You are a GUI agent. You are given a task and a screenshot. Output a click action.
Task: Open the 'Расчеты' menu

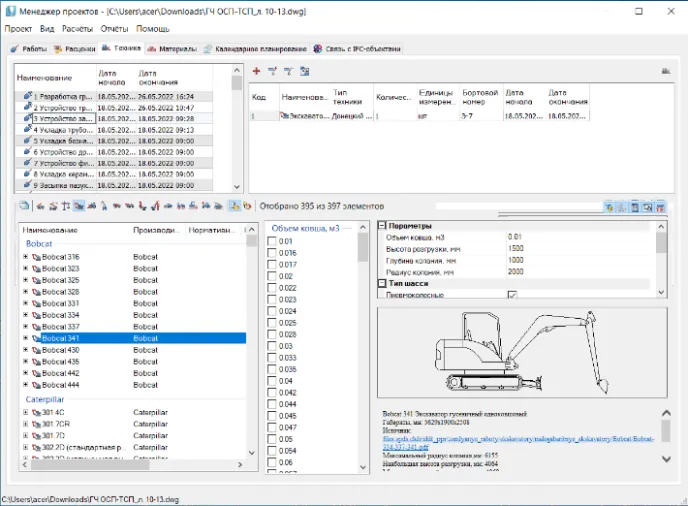point(75,29)
